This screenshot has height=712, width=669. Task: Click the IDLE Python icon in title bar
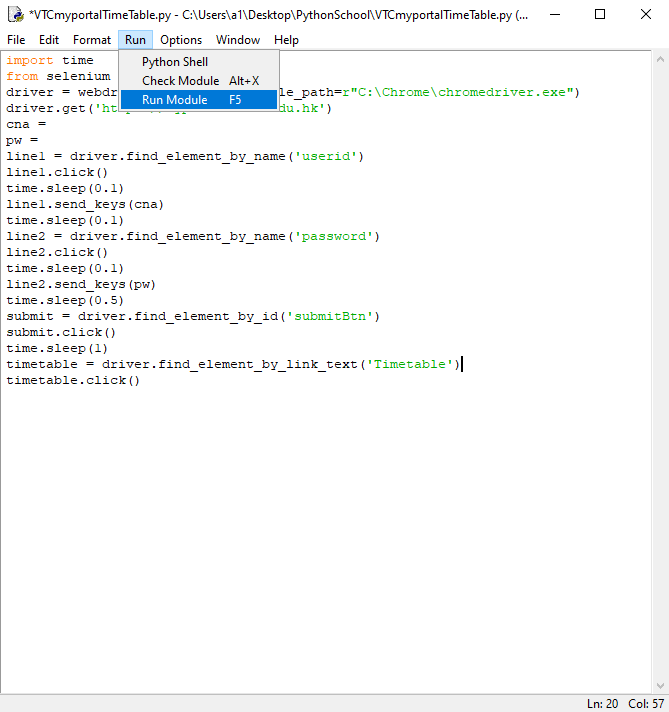(15, 15)
